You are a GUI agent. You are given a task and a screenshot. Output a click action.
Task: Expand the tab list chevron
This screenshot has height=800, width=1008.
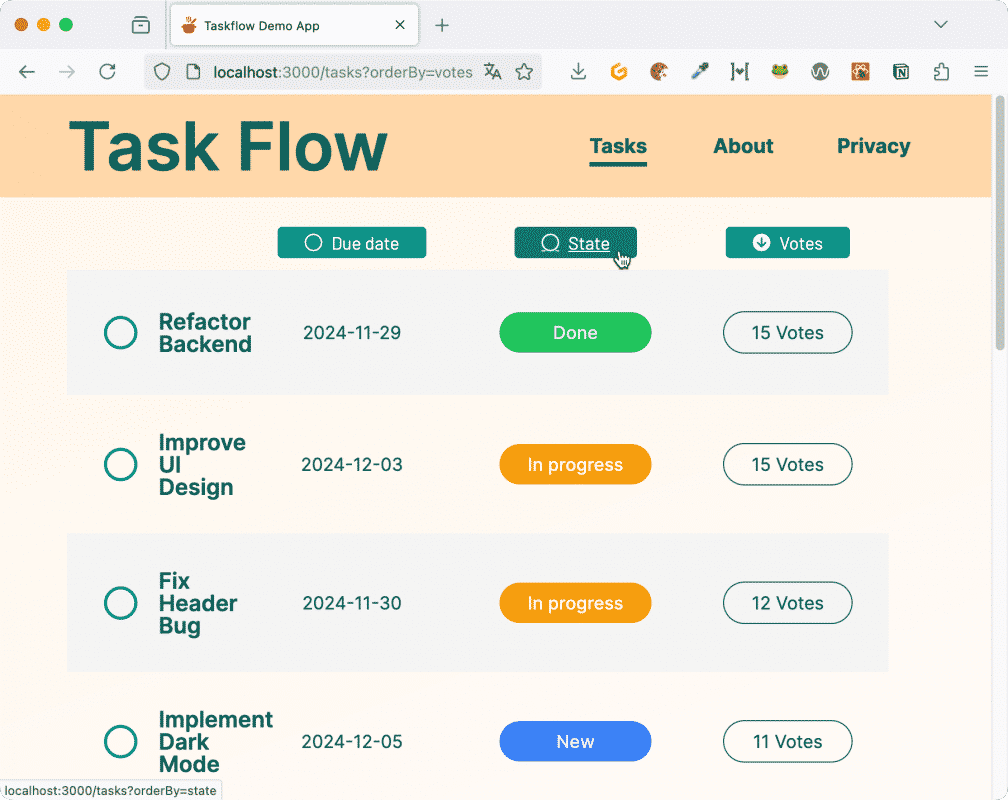[940, 25]
